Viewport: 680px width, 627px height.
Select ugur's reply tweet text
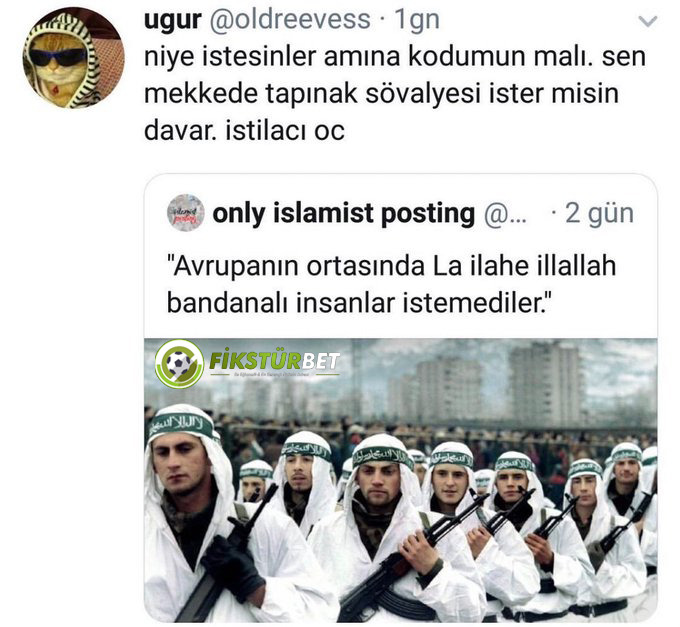tap(395, 93)
